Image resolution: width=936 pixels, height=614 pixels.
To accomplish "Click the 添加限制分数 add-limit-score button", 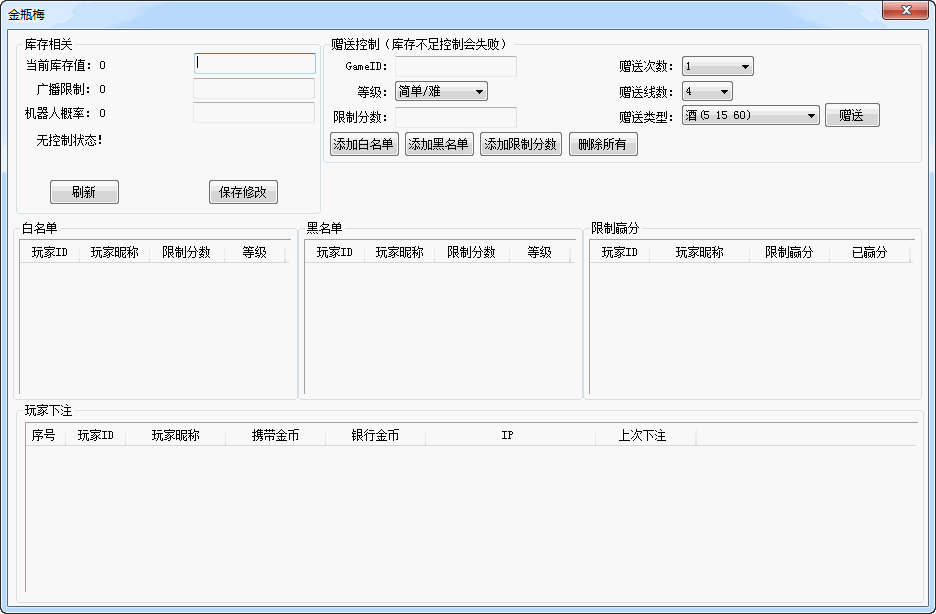I will 520,143.
